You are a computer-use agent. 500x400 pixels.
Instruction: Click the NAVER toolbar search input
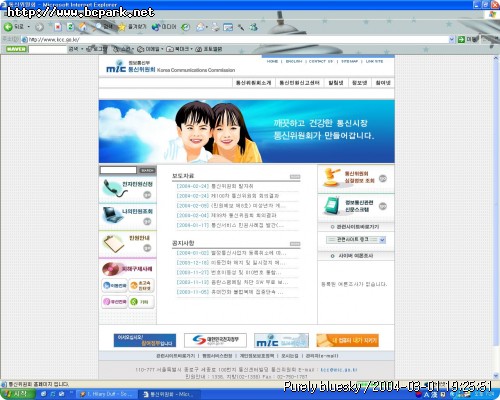click(48, 49)
